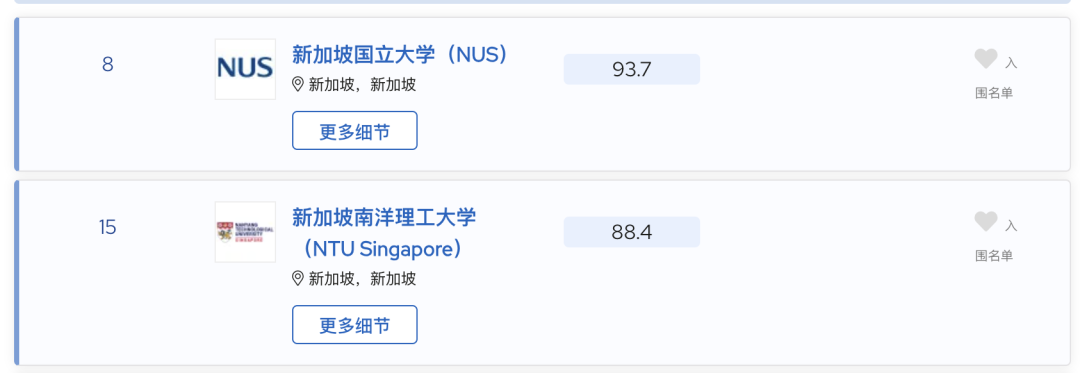
Task: Click 更多细节 button for NUS
Action: tap(355, 130)
